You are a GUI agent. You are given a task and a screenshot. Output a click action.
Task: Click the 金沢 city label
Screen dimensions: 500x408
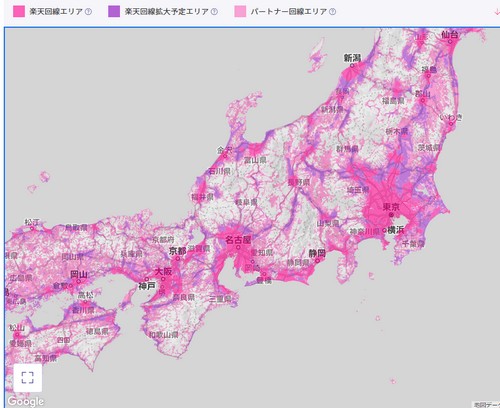point(225,150)
